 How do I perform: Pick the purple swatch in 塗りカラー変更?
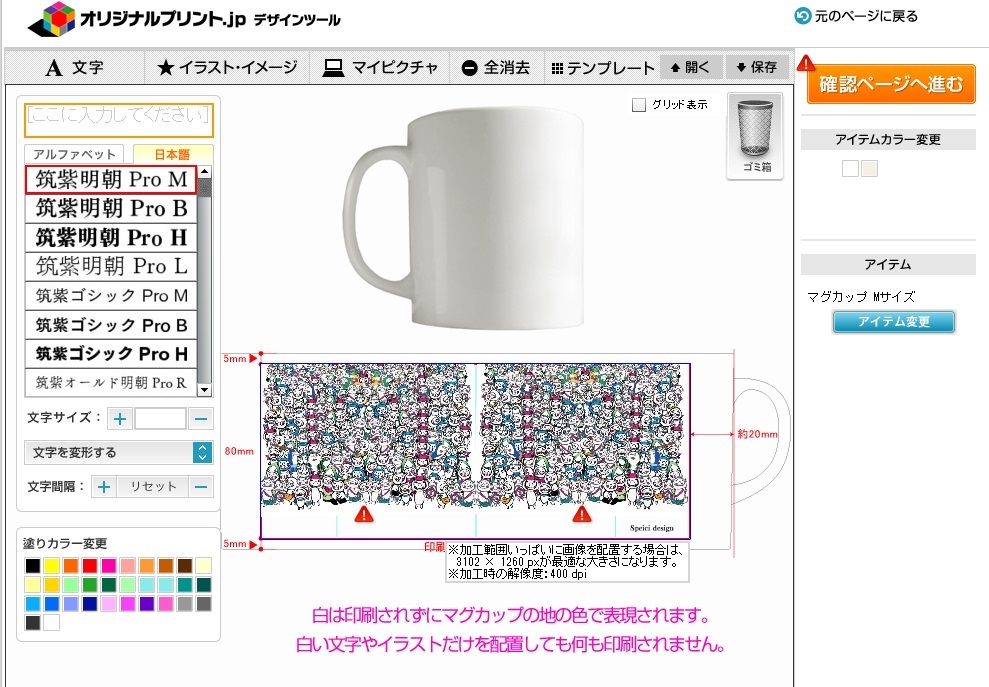146,604
